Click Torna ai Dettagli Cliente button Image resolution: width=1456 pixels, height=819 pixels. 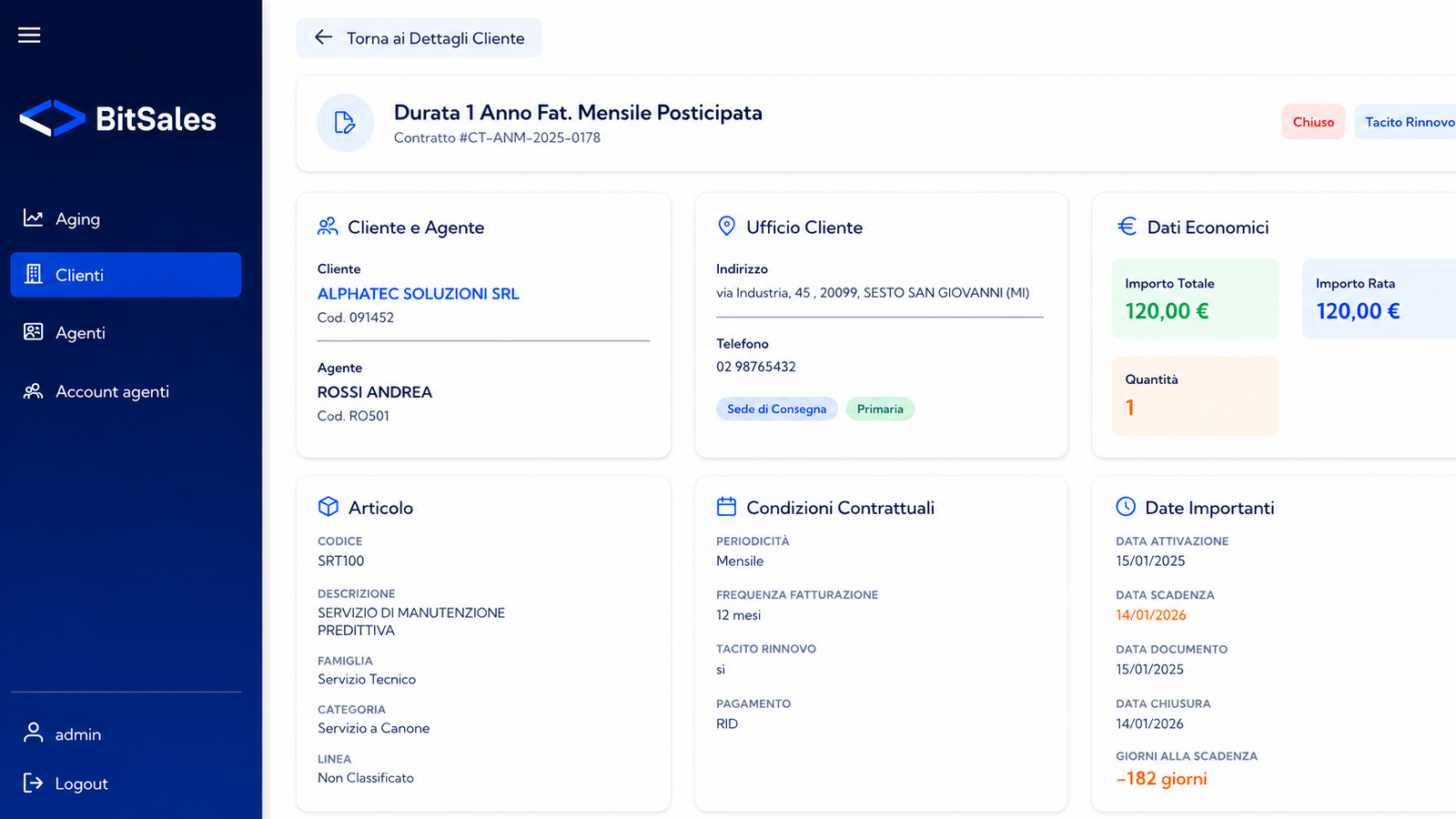tap(419, 38)
